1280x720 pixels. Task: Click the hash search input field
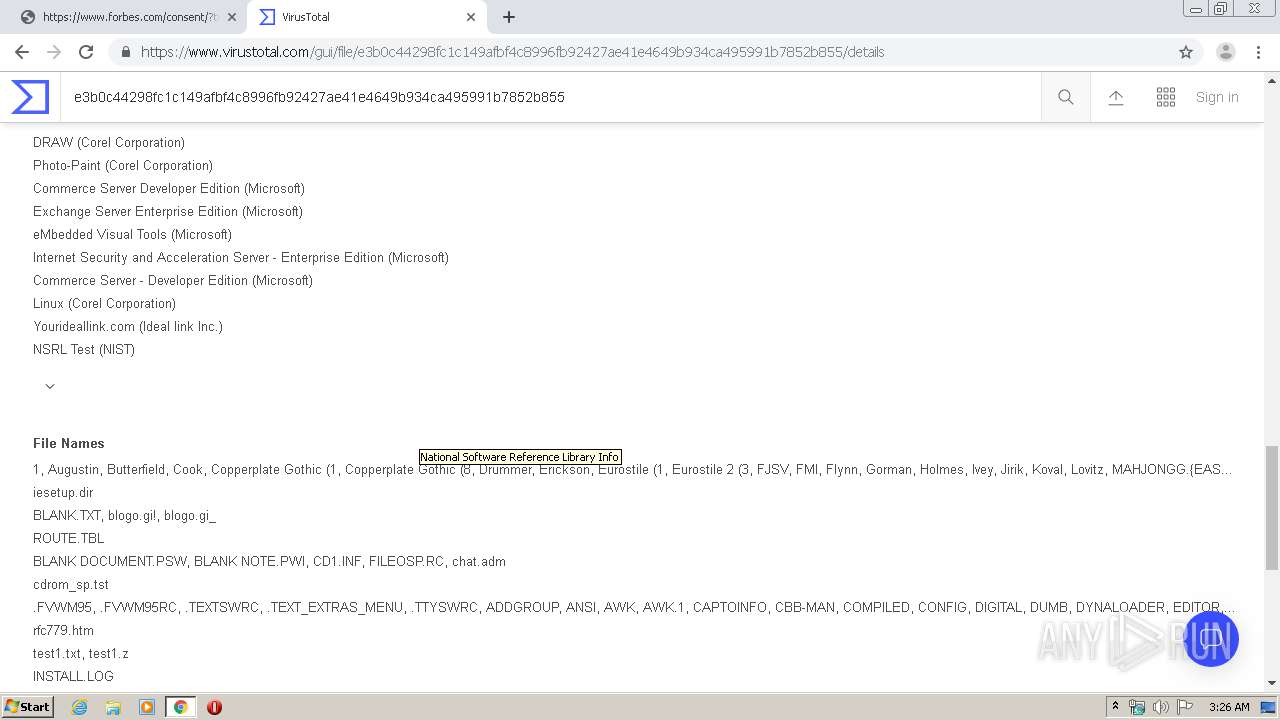point(550,97)
